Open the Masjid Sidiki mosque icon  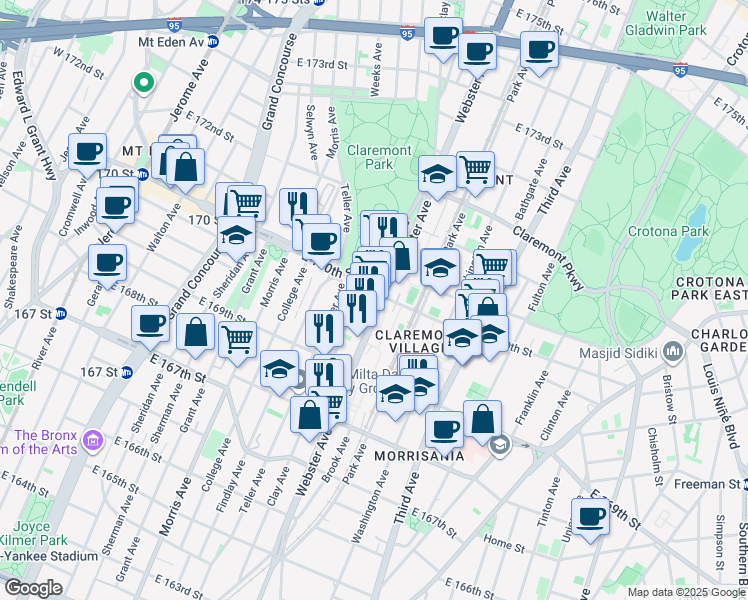click(x=673, y=352)
